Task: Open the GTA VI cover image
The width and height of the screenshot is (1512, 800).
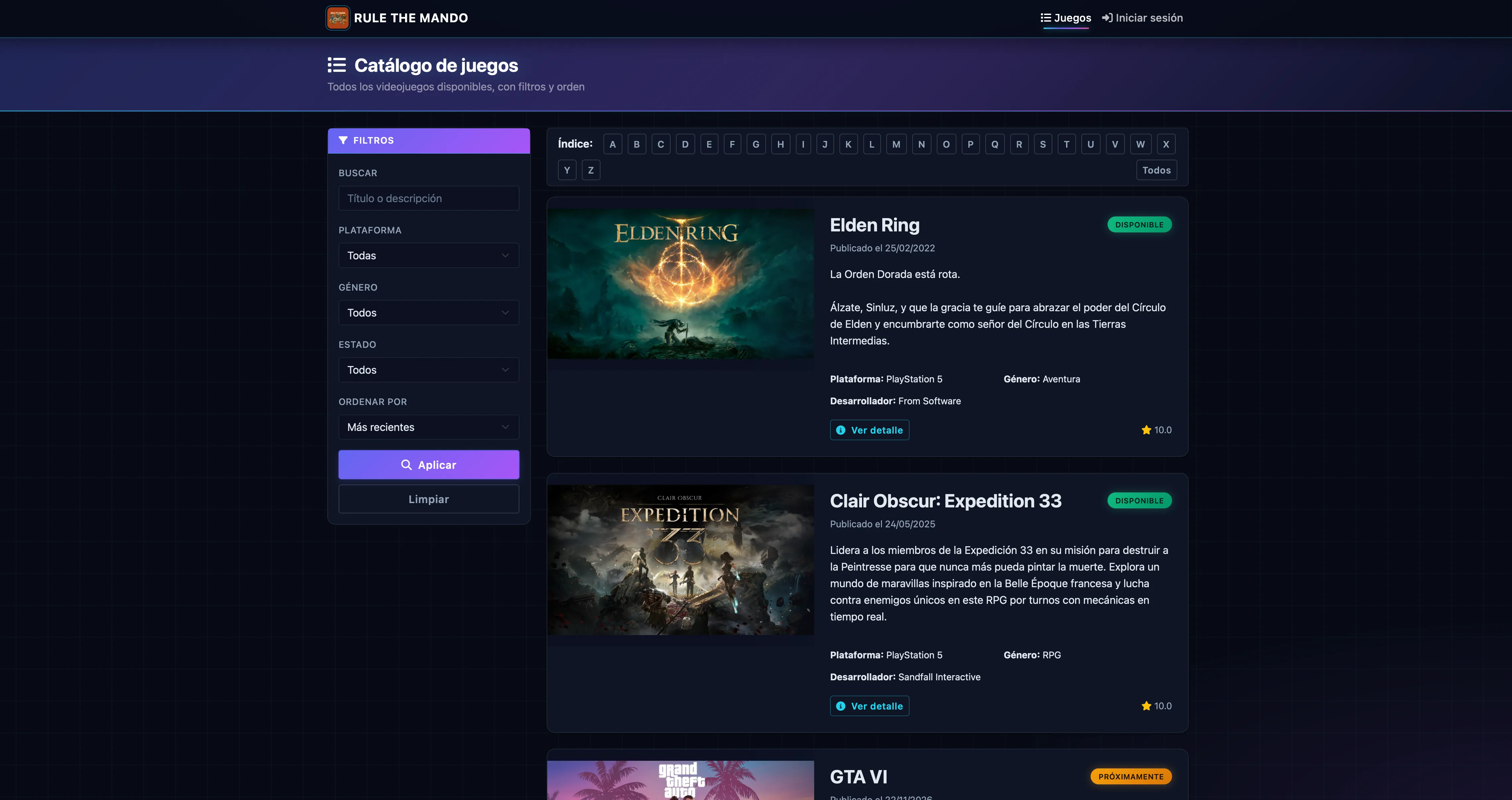Action: click(x=680, y=781)
